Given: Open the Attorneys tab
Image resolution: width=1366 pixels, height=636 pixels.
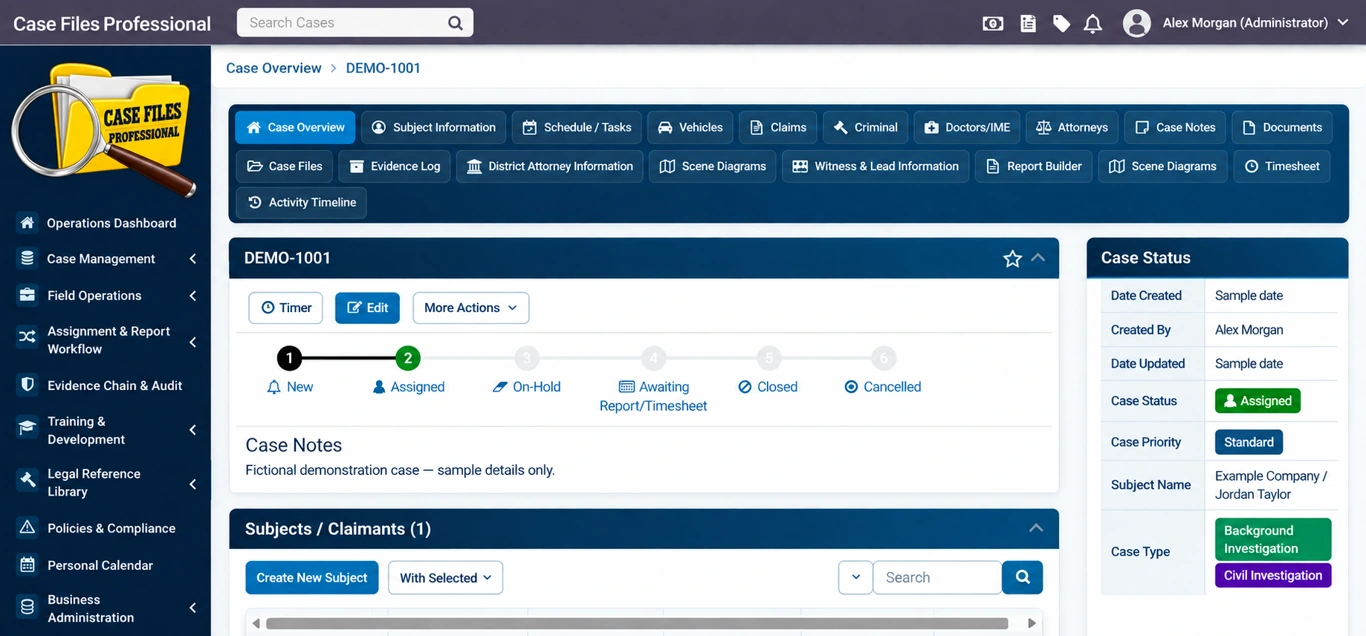Looking at the screenshot, I should 1072,127.
